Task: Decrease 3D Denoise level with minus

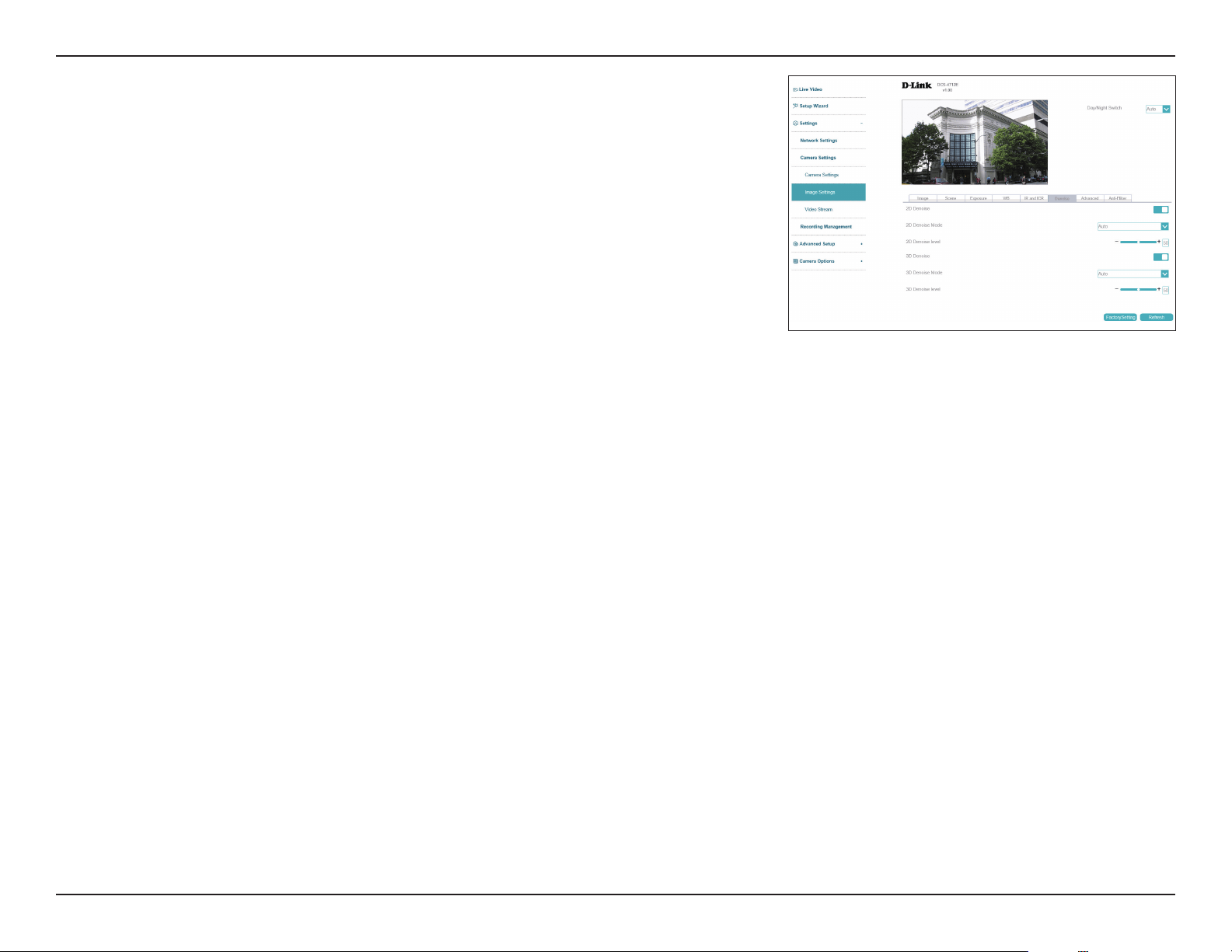Action: click(x=1116, y=289)
